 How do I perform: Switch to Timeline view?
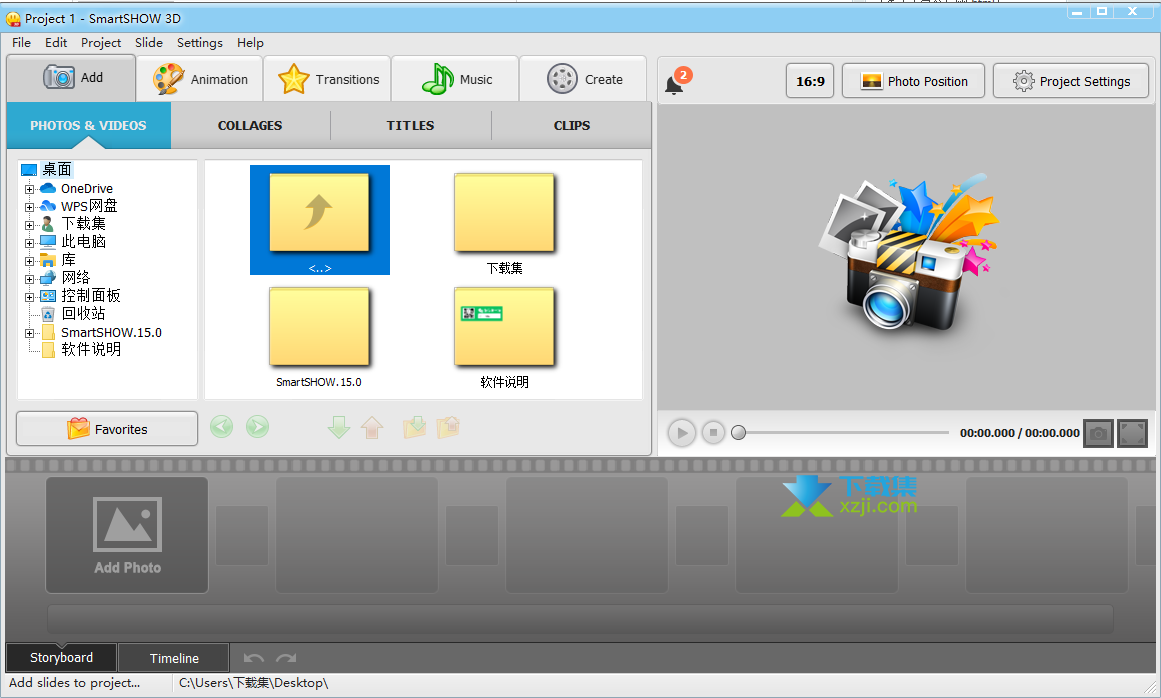pos(174,658)
